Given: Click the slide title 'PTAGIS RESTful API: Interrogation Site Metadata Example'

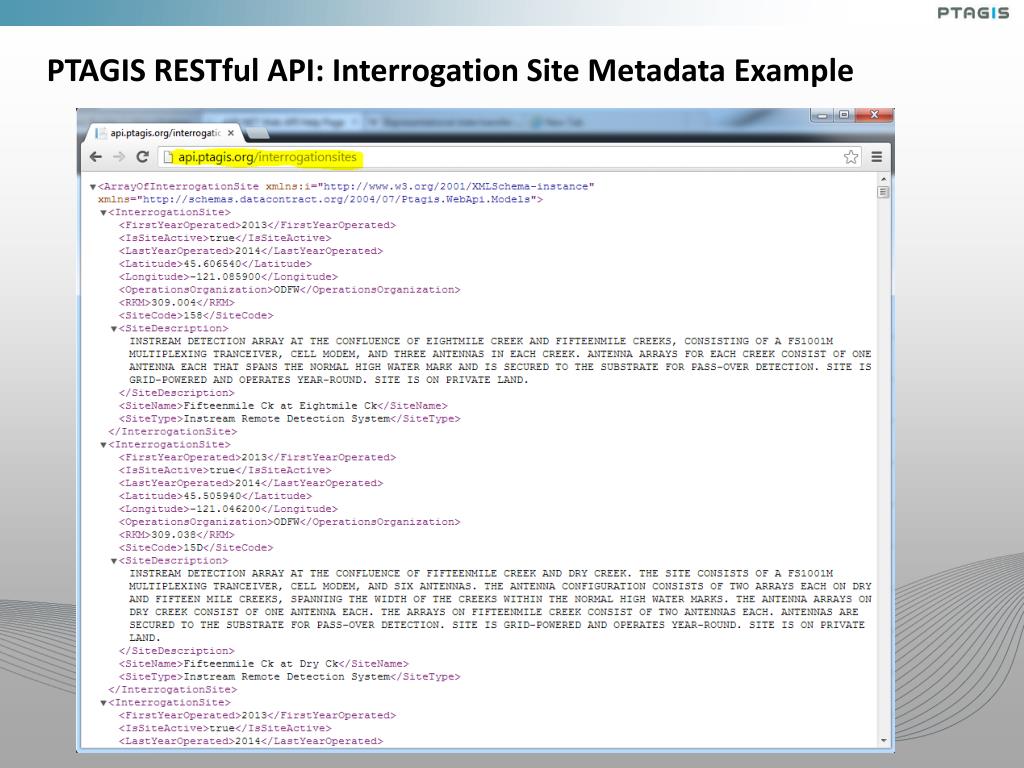Looking at the screenshot, I should pos(450,71).
